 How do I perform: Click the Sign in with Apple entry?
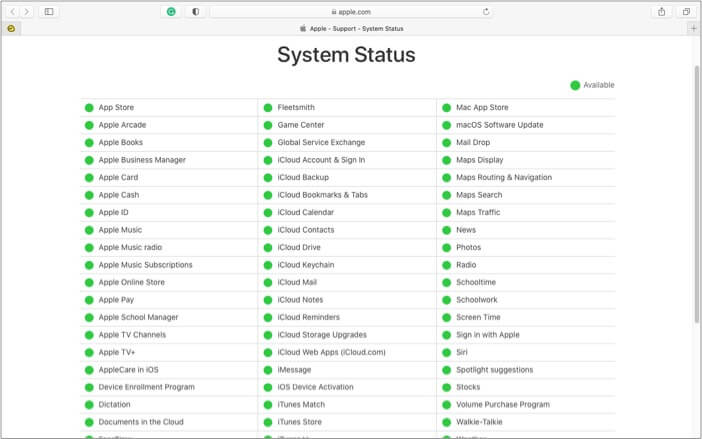pos(488,335)
